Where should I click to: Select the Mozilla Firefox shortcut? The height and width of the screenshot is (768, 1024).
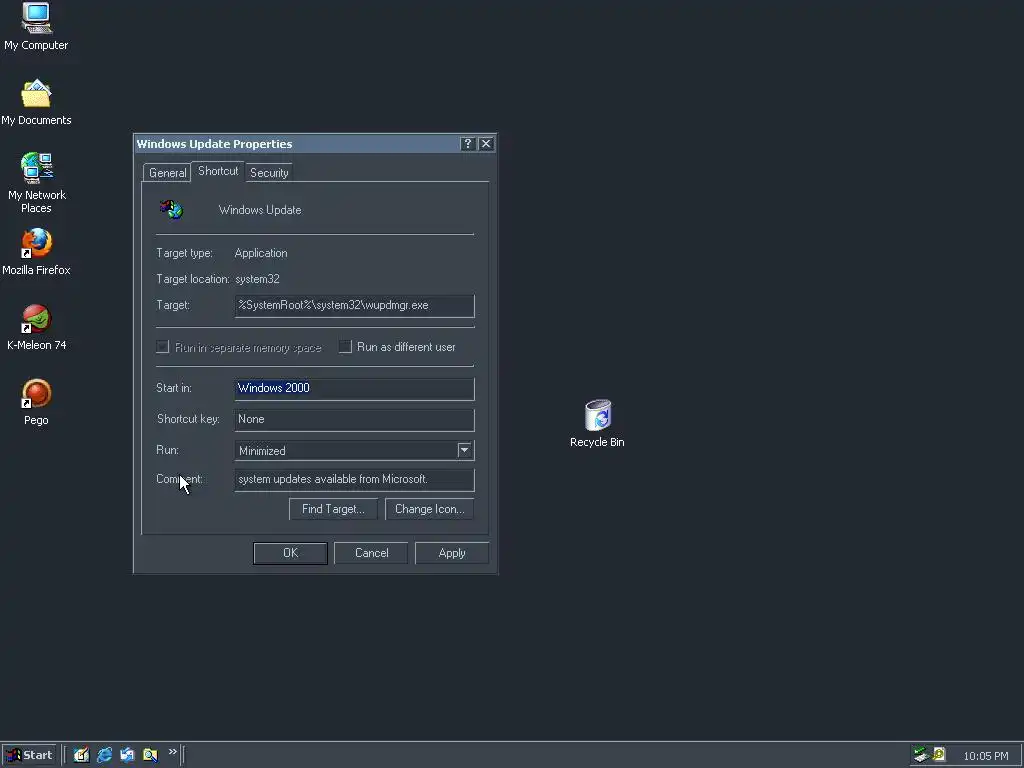click(x=36, y=252)
